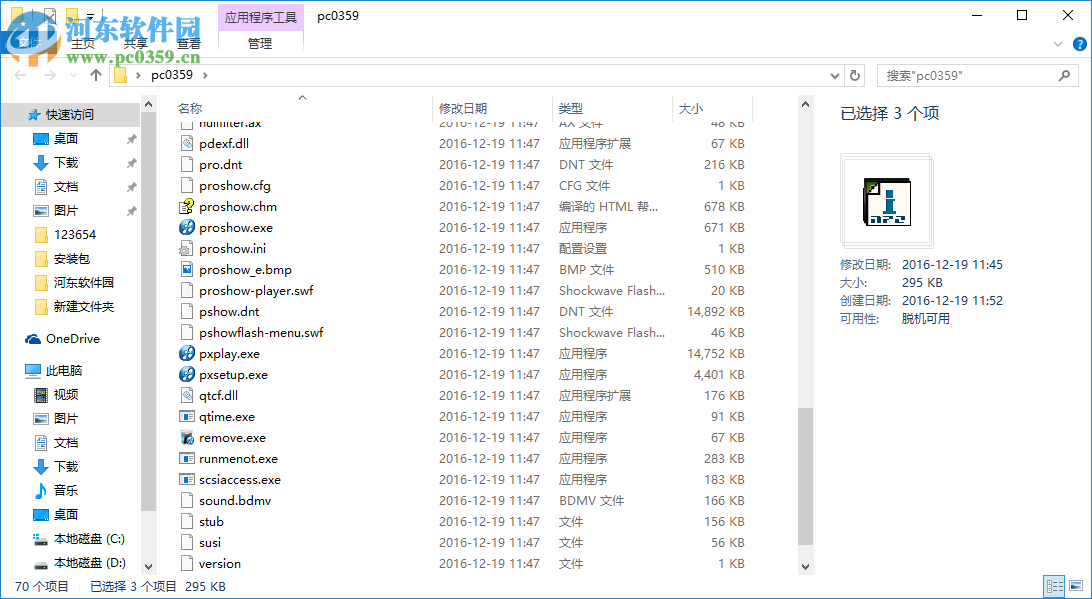Select the pxplay.exe executable icon
The width and height of the screenshot is (1092, 599).
pyautogui.click(x=186, y=353)
